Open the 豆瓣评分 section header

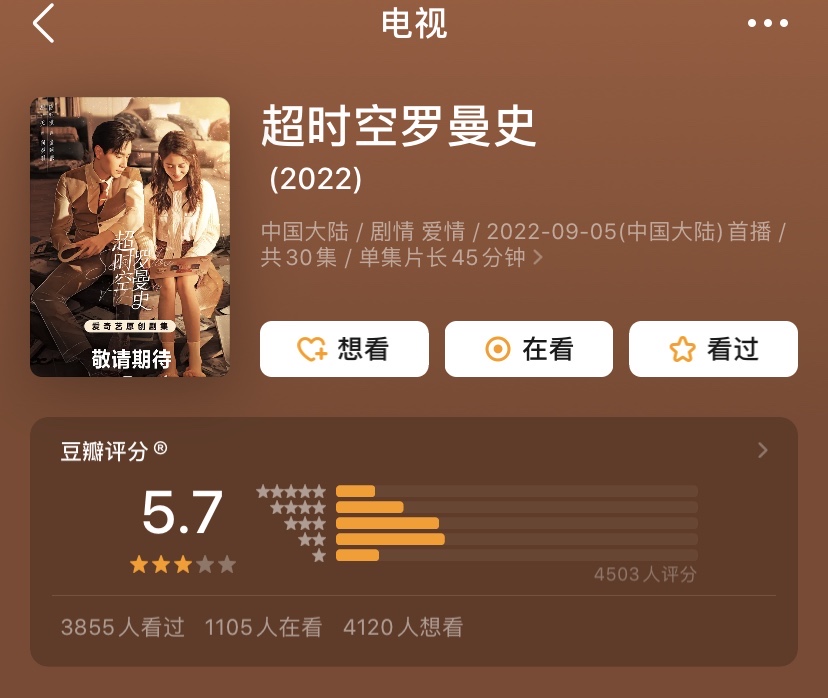pyautogui.click(x=414, y=450)
